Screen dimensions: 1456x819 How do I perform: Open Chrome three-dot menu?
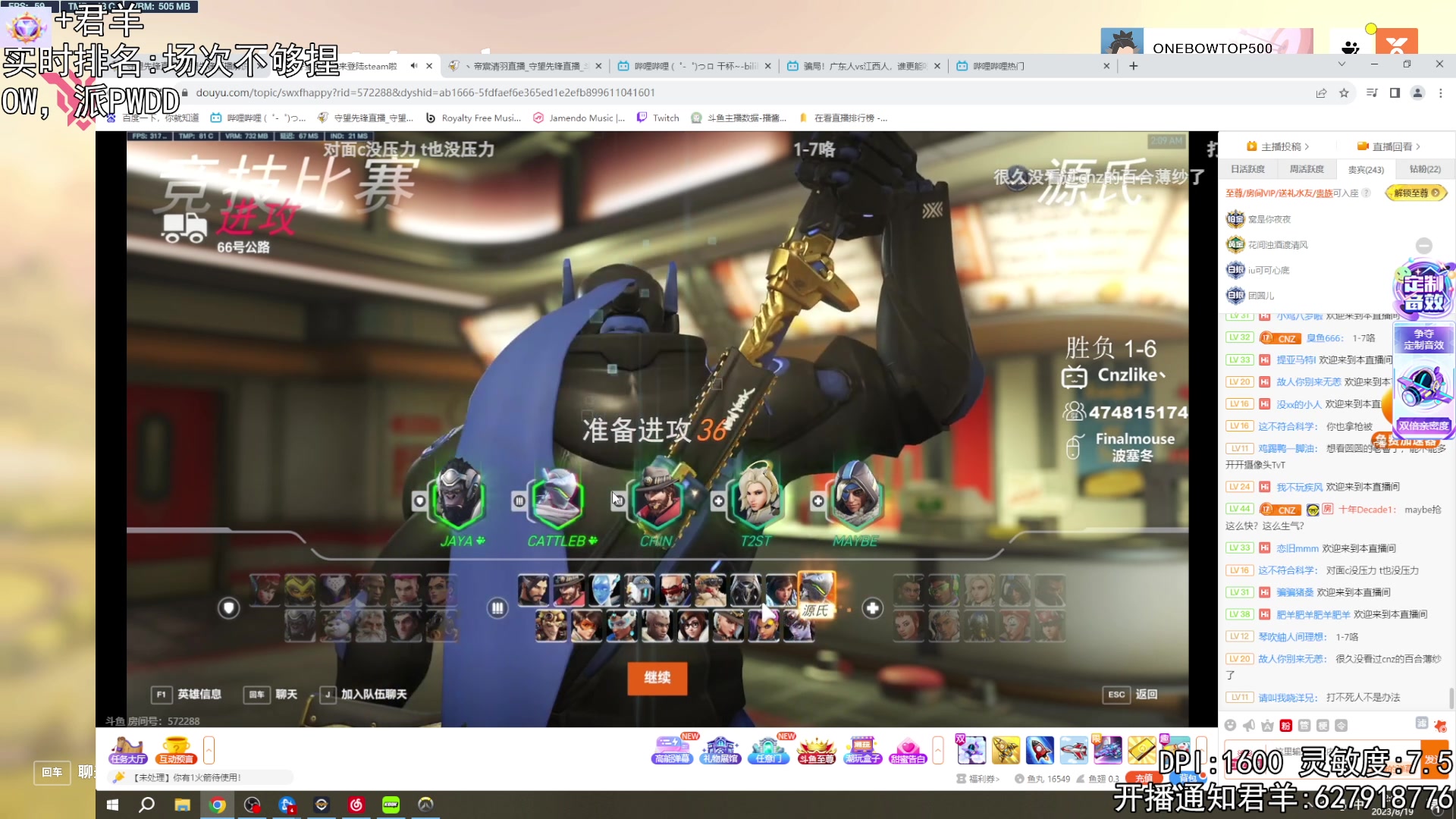pos(1441,93)
